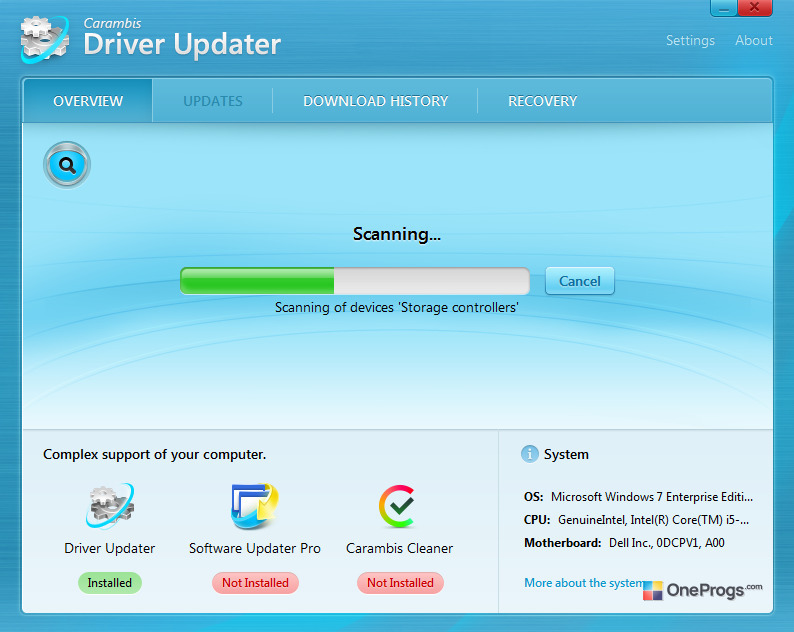Select the Driver Updater product icon
Viewport: 794px width, 632px height.
pyautogui.click(x=110, y=506)
